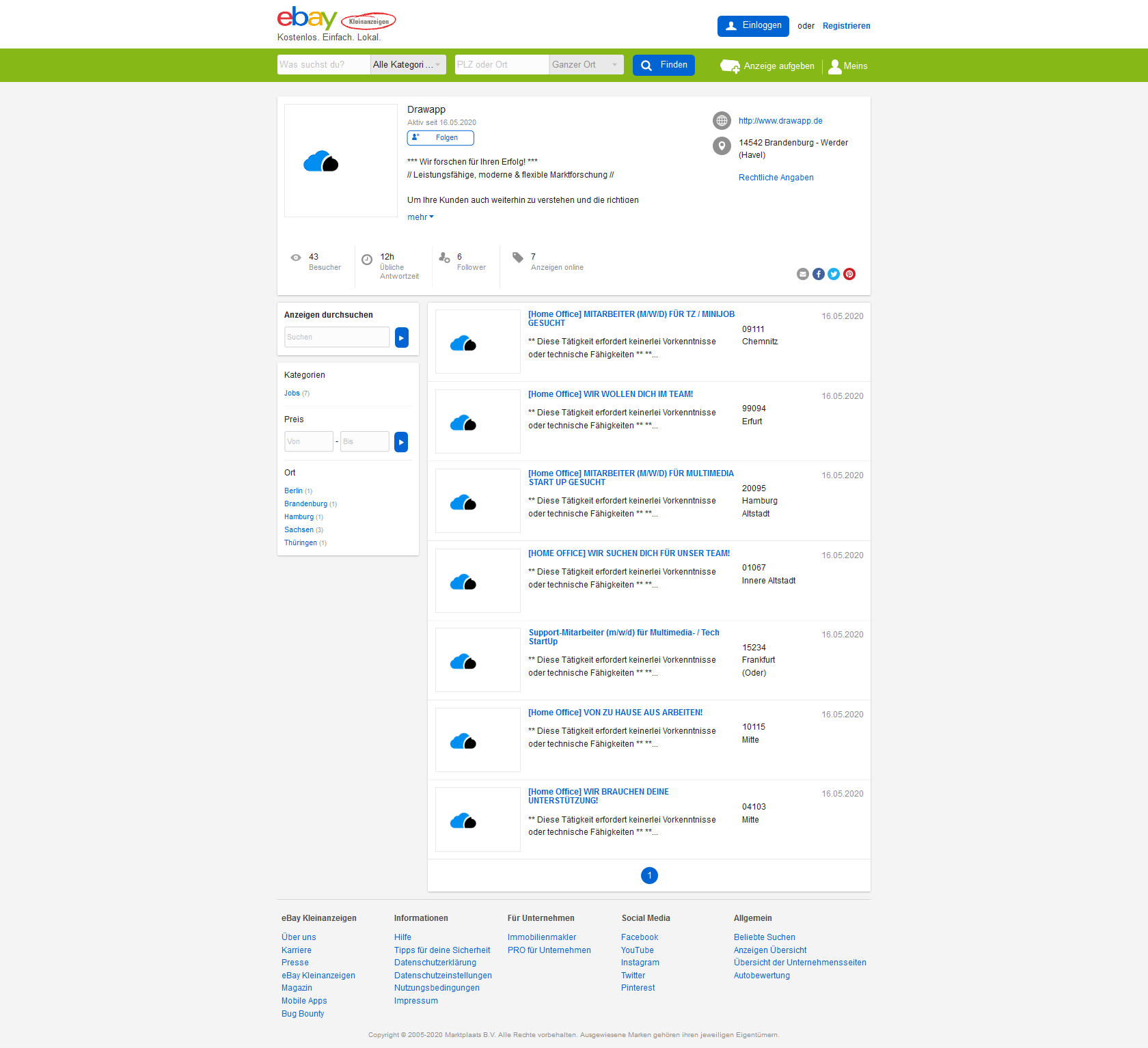This screenshot has height=1048, width=1148.
Task: Open Bug Bounty footer link
Action: [x=303, y=1014]
